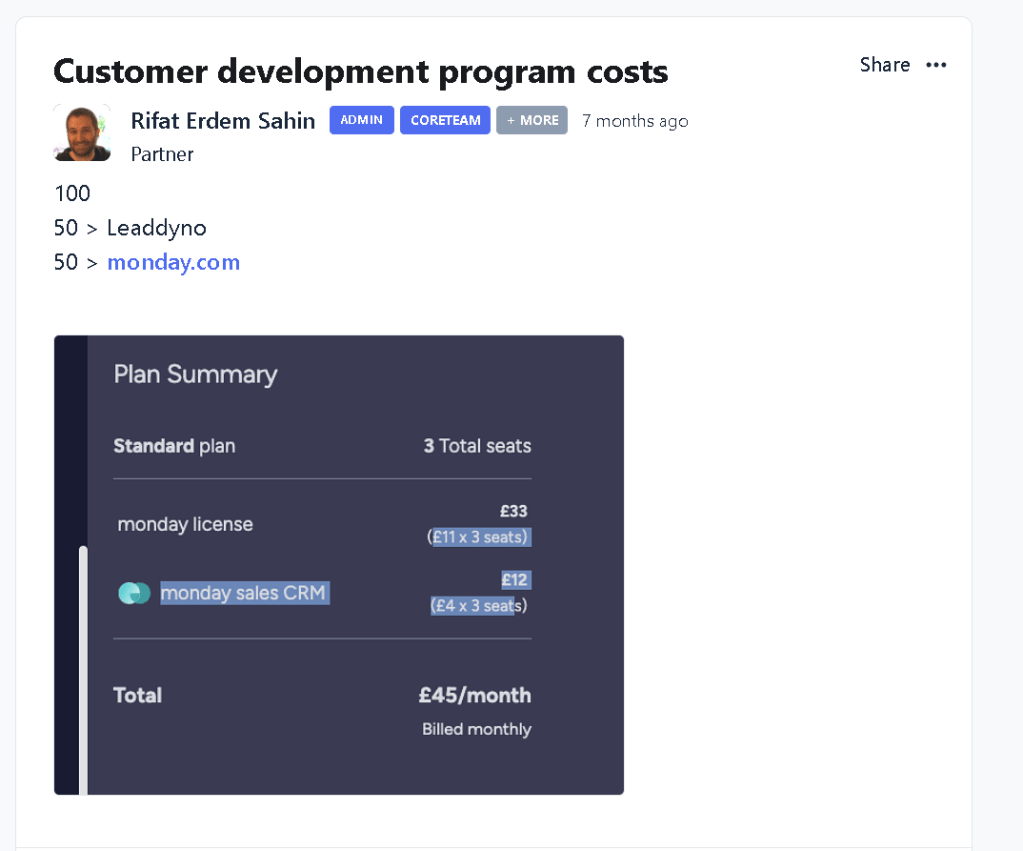Viewport: 1023px width, 851px height.
Task: Click the 7 months ago timestamp
Action: (635, 121)
